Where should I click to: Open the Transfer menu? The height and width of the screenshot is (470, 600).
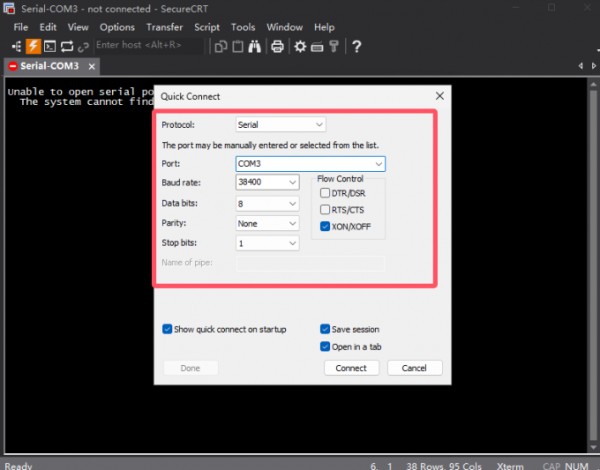(165, 27)
